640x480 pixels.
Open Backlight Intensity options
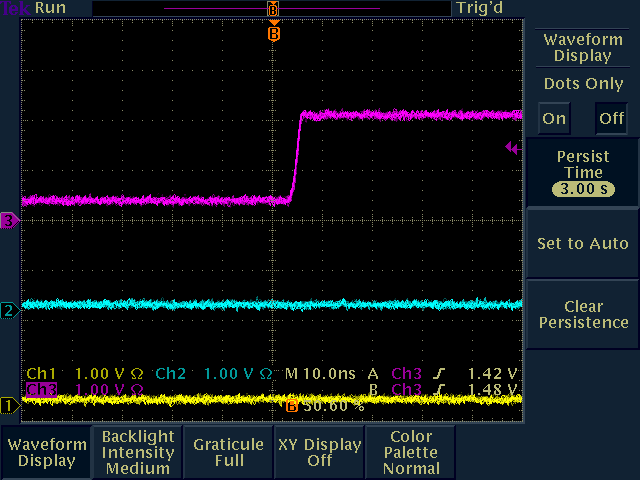[x=138, y=452]
